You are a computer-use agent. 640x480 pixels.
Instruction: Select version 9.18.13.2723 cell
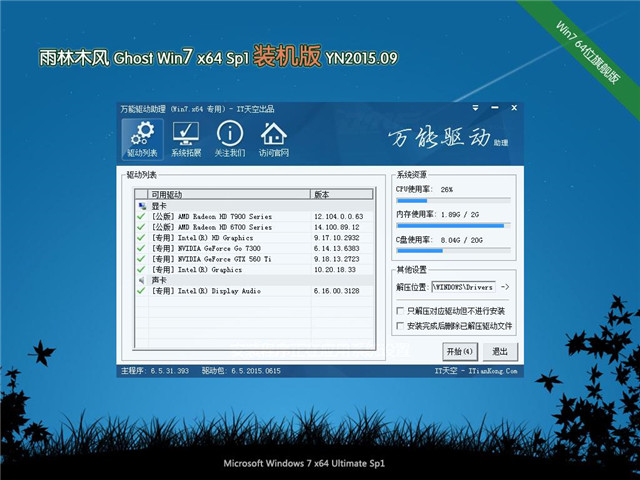click(x=337, y=259)
